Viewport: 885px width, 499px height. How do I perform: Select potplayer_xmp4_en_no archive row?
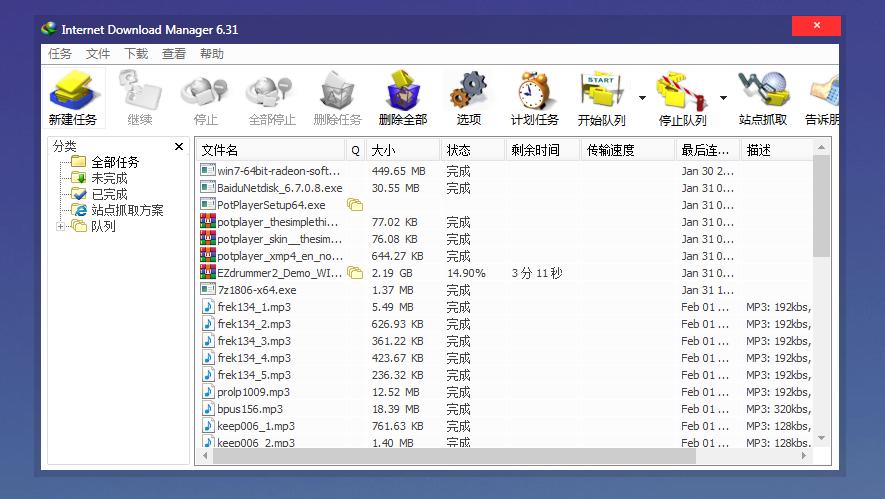point(505,256)
